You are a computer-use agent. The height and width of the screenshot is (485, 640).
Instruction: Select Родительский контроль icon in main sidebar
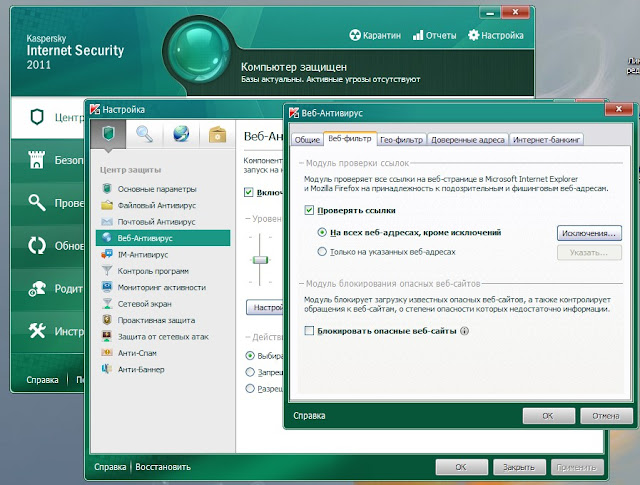pyautogui.click(x=37, y=289)
